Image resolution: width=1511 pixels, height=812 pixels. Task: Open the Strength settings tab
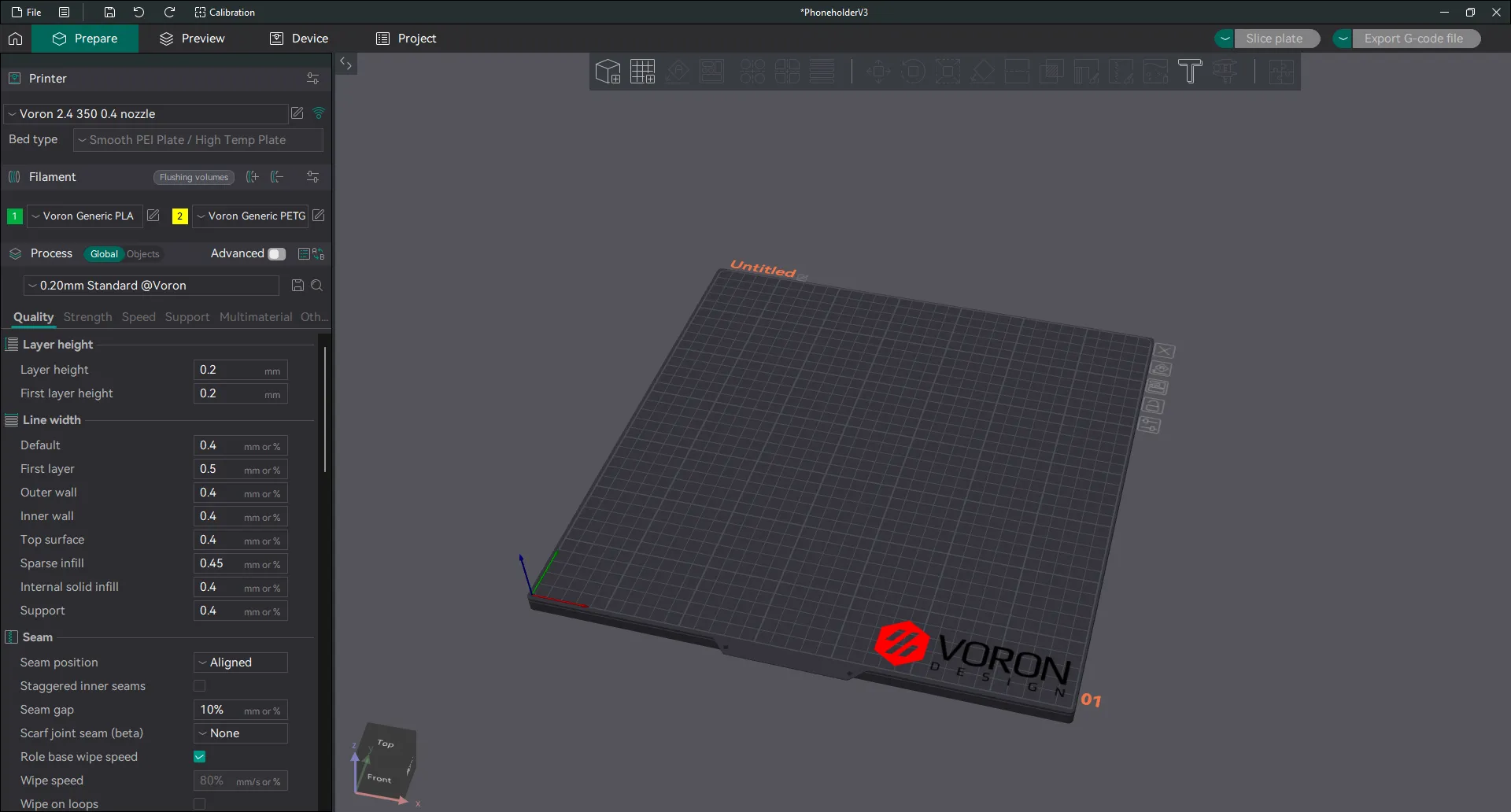87,317
